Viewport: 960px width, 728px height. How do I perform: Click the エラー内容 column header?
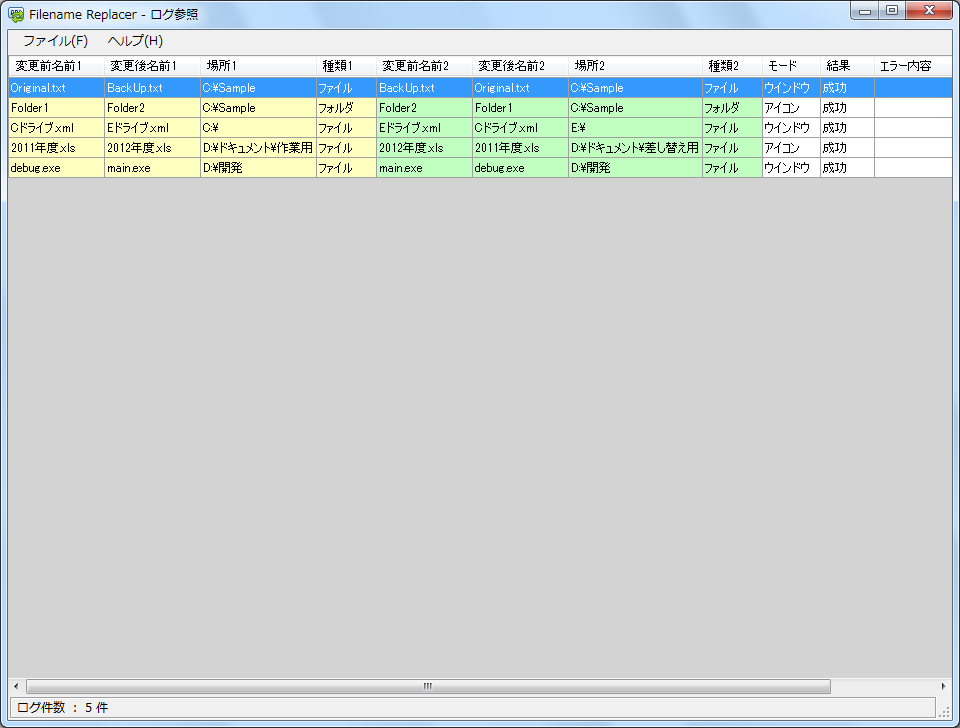tap(905, 66)
